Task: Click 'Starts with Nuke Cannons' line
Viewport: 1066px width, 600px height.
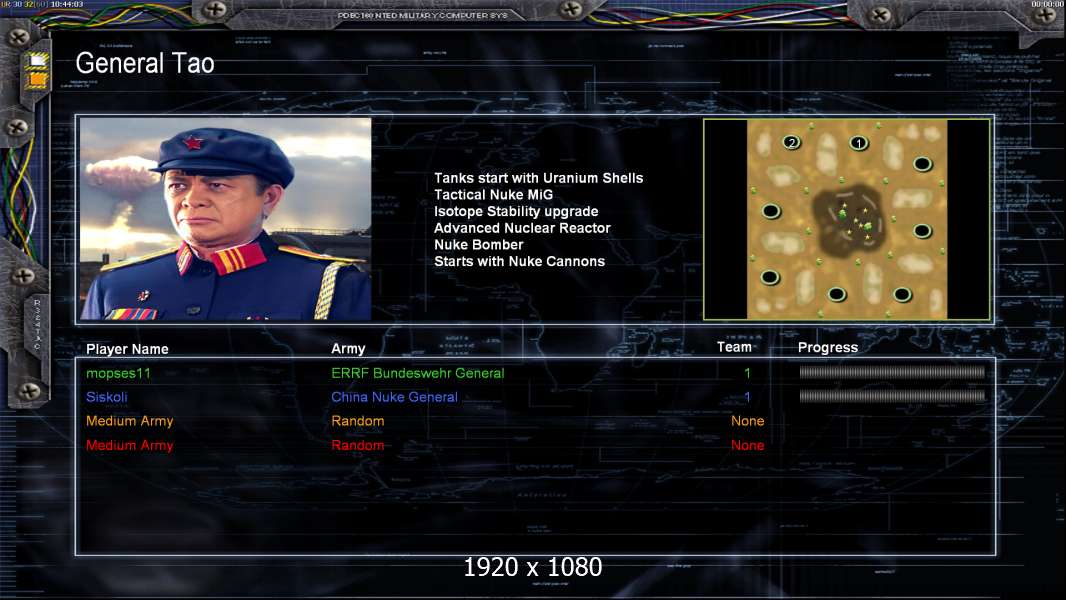Action: click(519, 262)
